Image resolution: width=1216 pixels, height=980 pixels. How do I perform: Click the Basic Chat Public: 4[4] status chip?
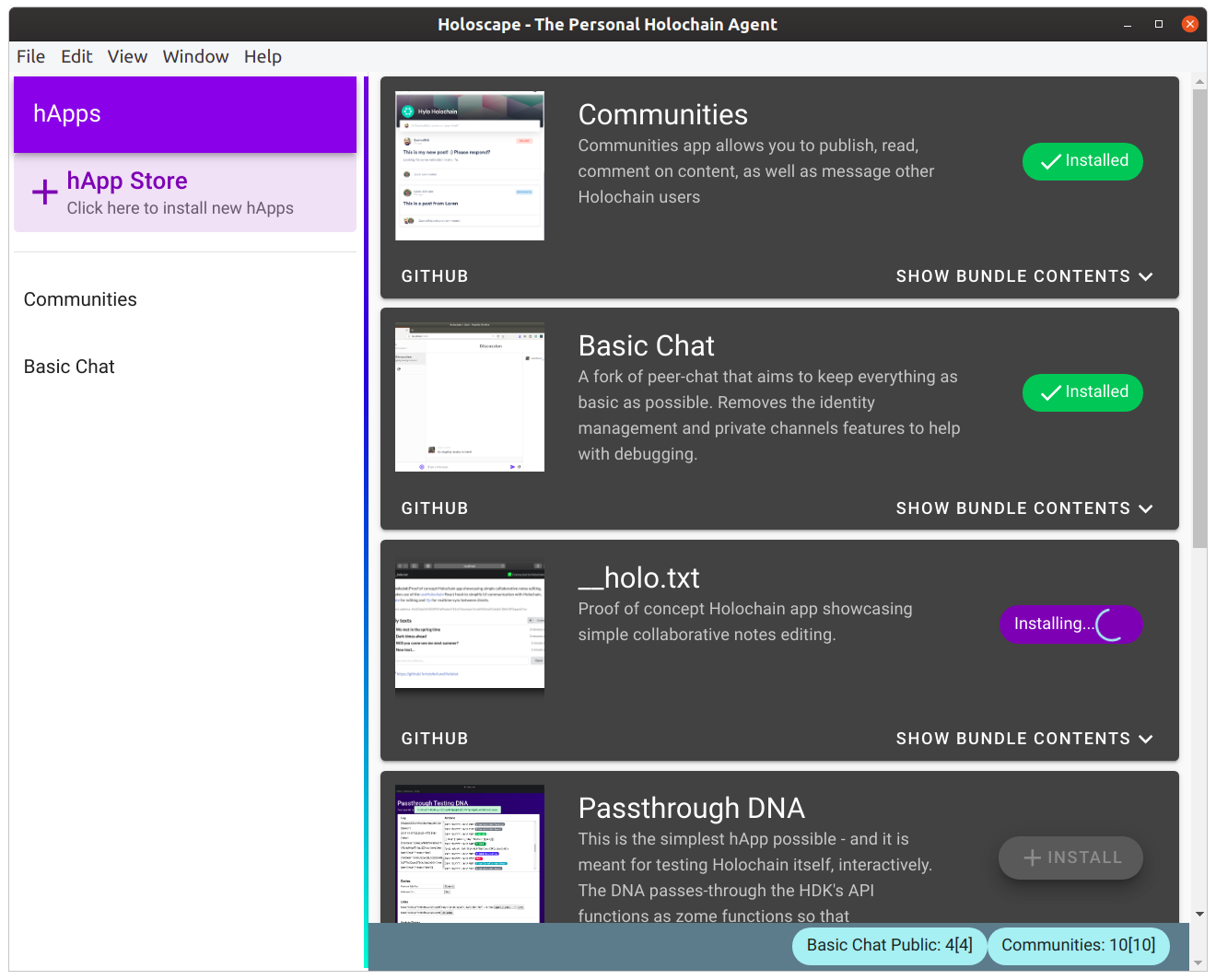tap(889, 946)
